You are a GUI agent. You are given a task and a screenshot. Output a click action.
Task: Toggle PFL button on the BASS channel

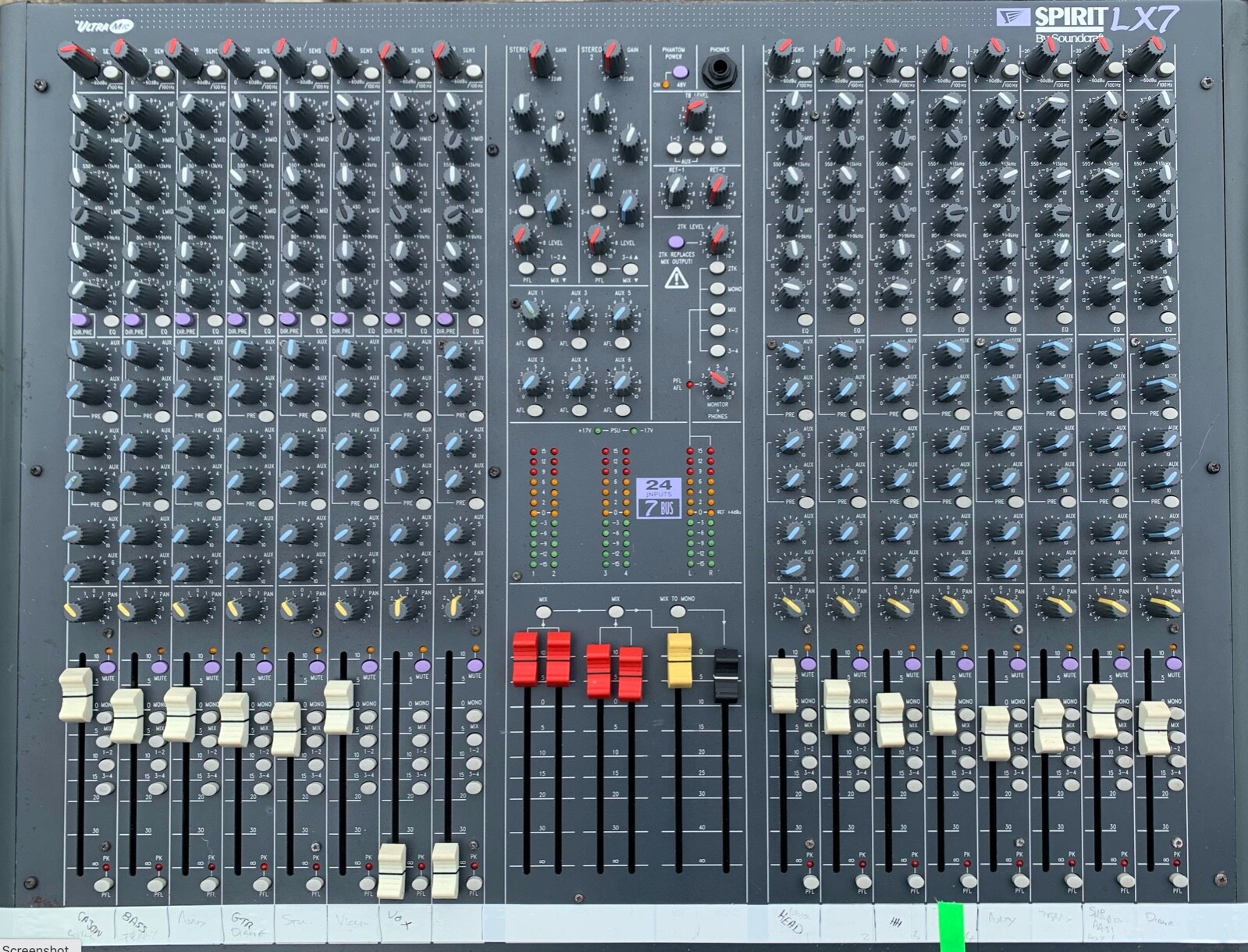click(157, 885)
